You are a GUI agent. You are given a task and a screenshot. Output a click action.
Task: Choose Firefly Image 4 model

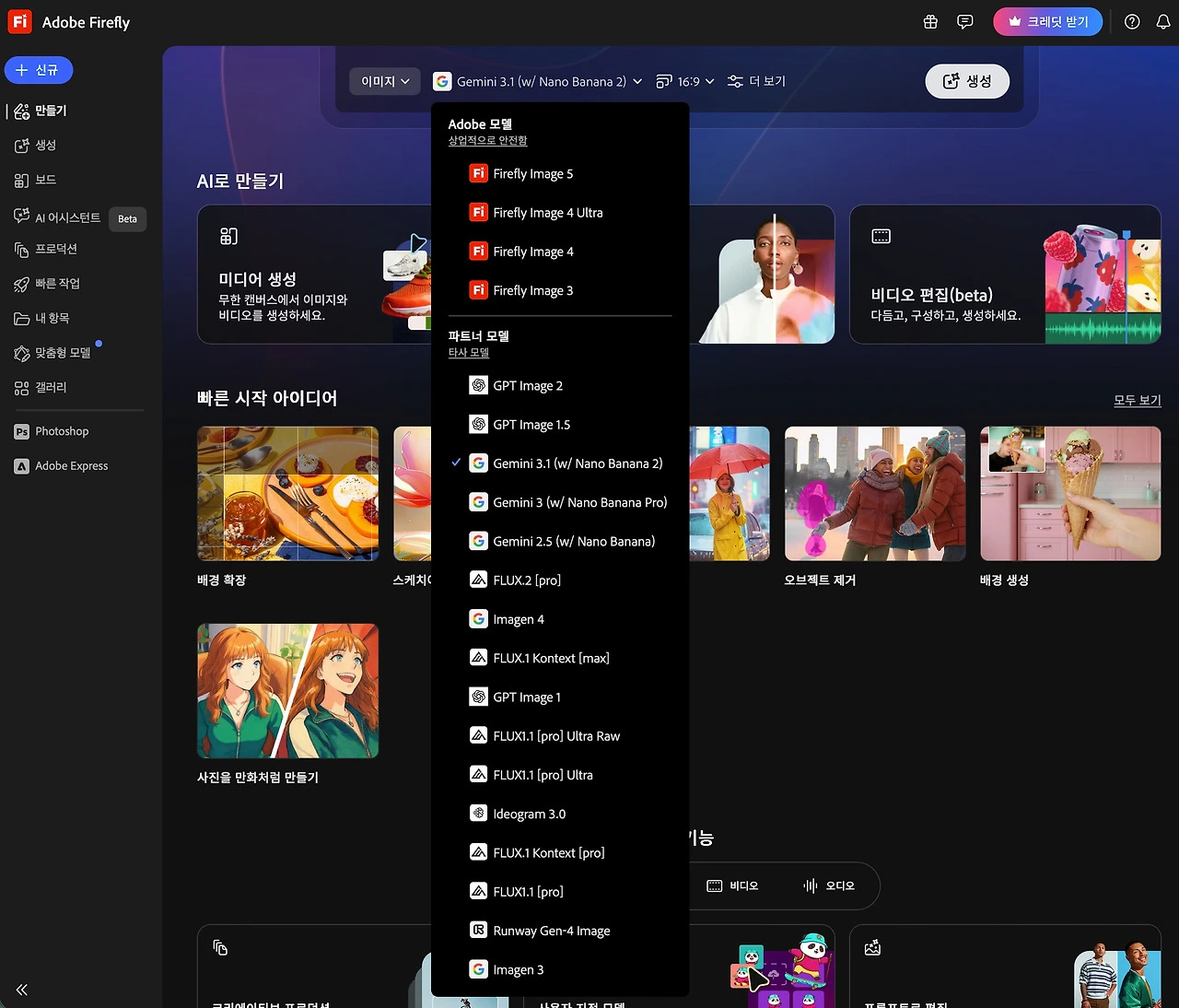point(560,252)
